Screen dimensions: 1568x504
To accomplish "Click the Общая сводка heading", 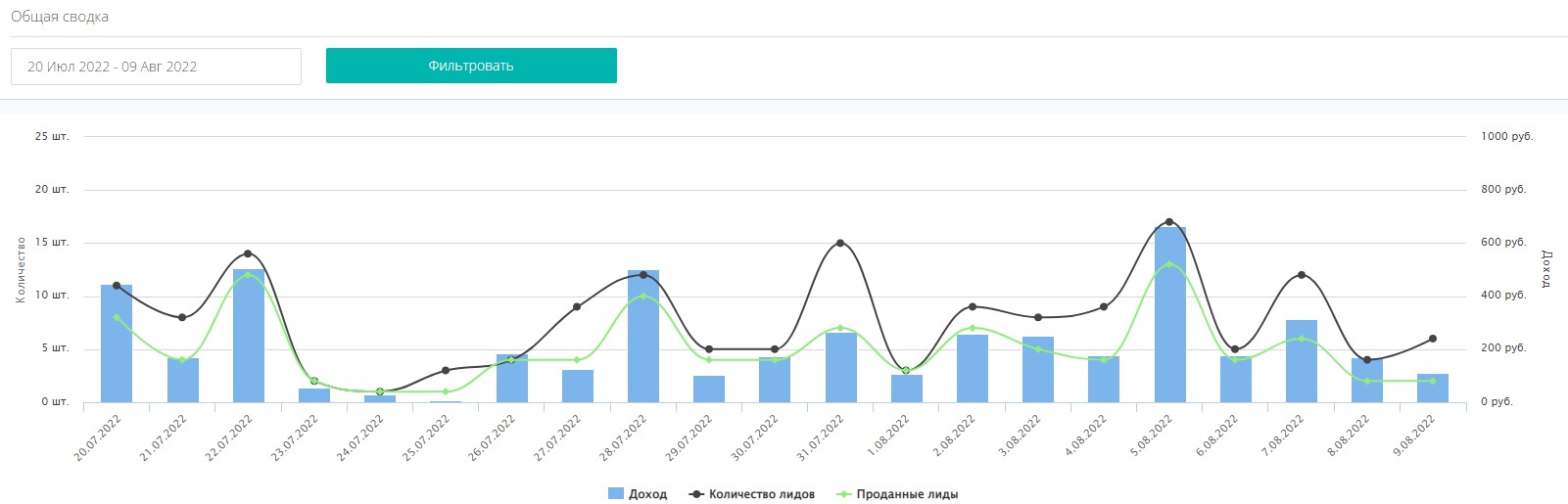I will [60, 17].
